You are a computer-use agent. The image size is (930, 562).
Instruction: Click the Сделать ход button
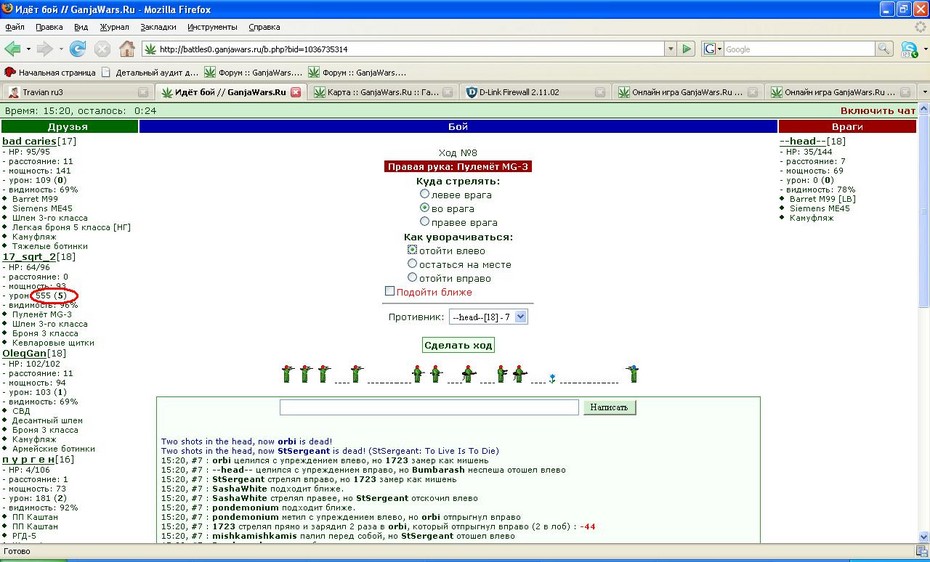458,345
